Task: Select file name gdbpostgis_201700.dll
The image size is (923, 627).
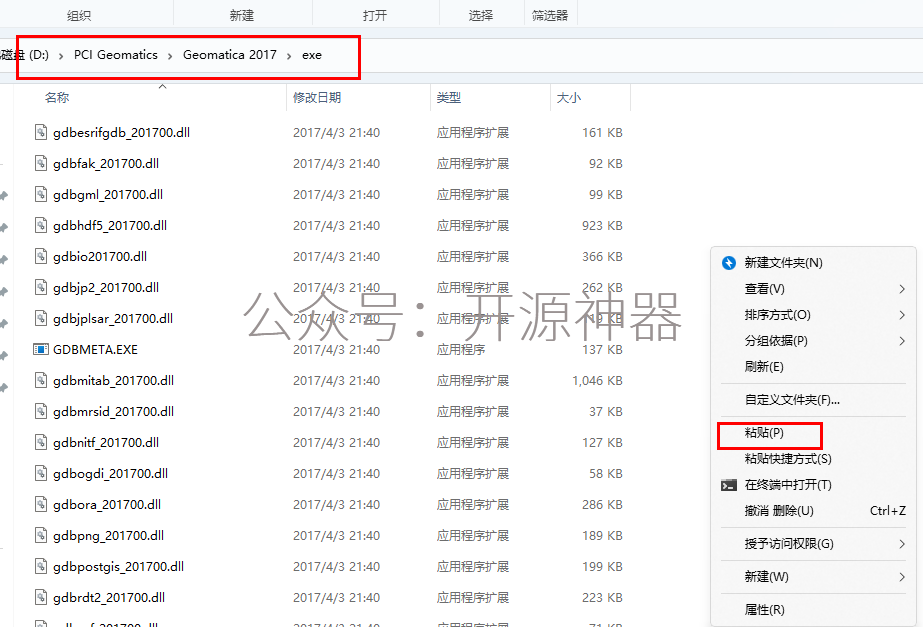Action: tap(118, 567)
